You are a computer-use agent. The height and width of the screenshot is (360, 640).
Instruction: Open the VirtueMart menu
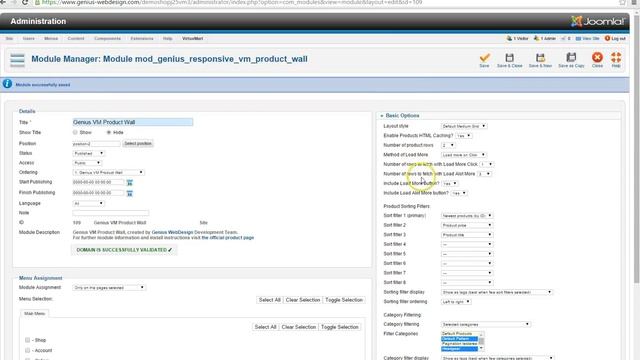[x=193, y=38]
